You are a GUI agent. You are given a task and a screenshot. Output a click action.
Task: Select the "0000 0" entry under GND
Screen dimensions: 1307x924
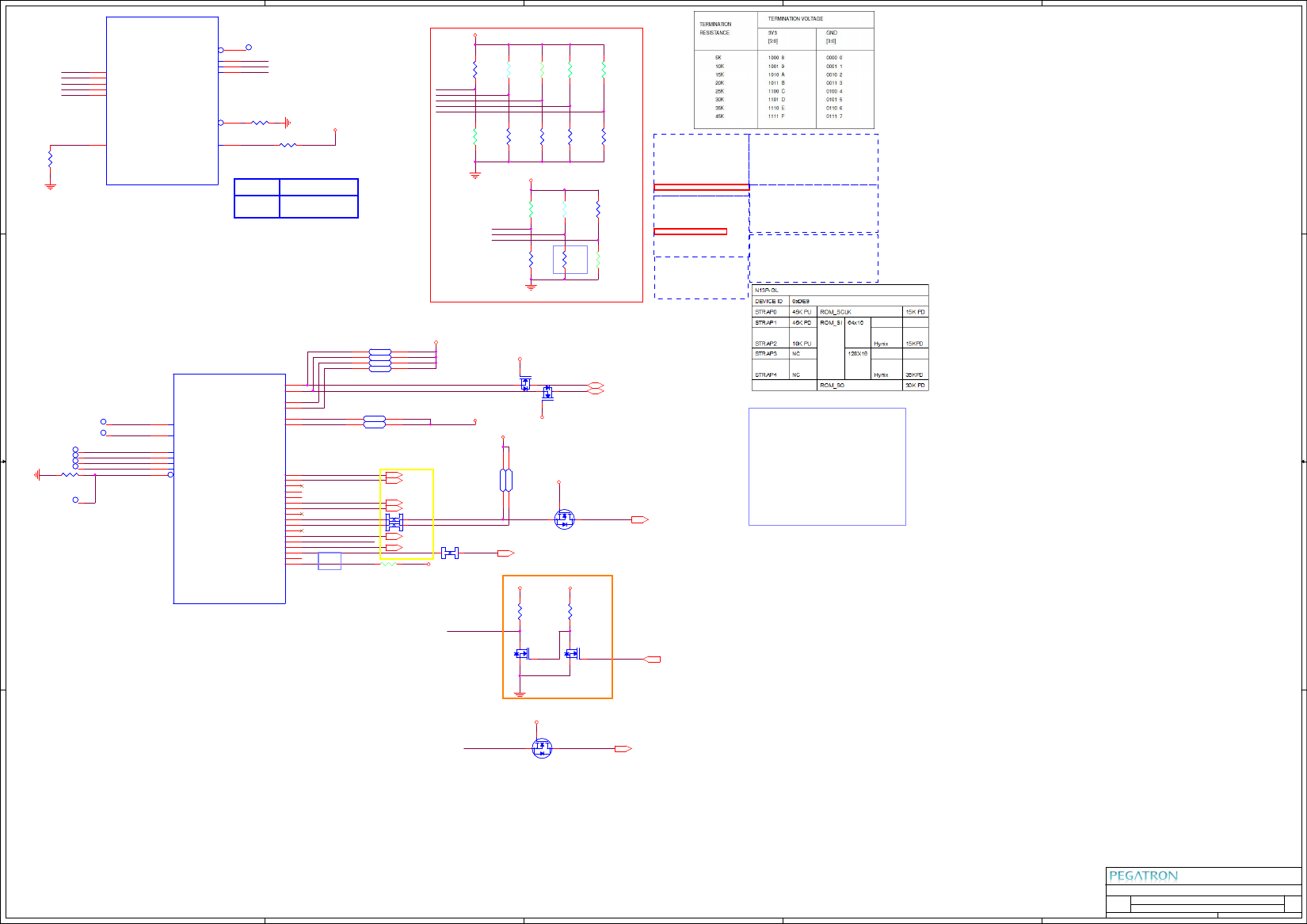tap(834, 58)
